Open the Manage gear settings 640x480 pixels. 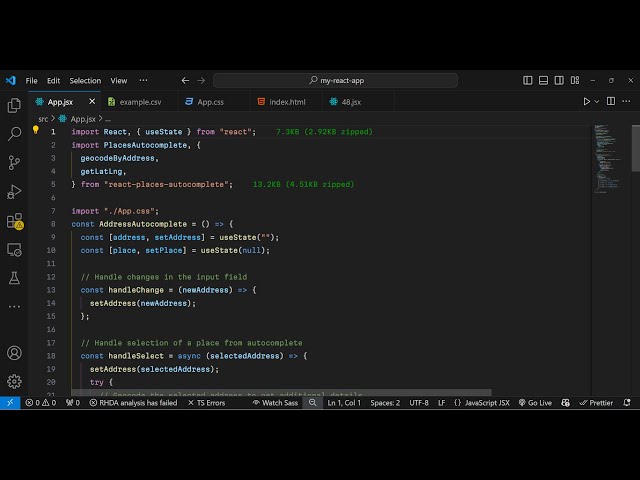14,381
